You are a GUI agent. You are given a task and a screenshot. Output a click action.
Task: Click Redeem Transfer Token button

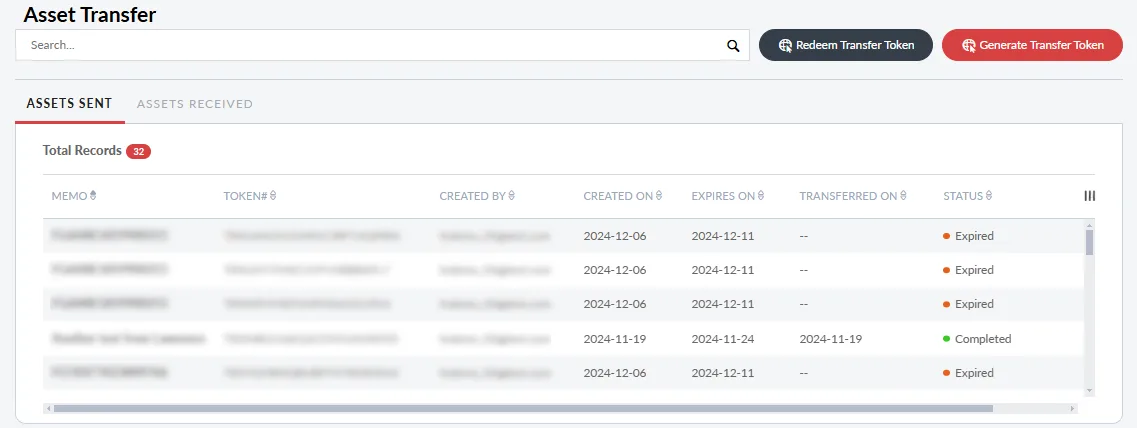(846, 45)
